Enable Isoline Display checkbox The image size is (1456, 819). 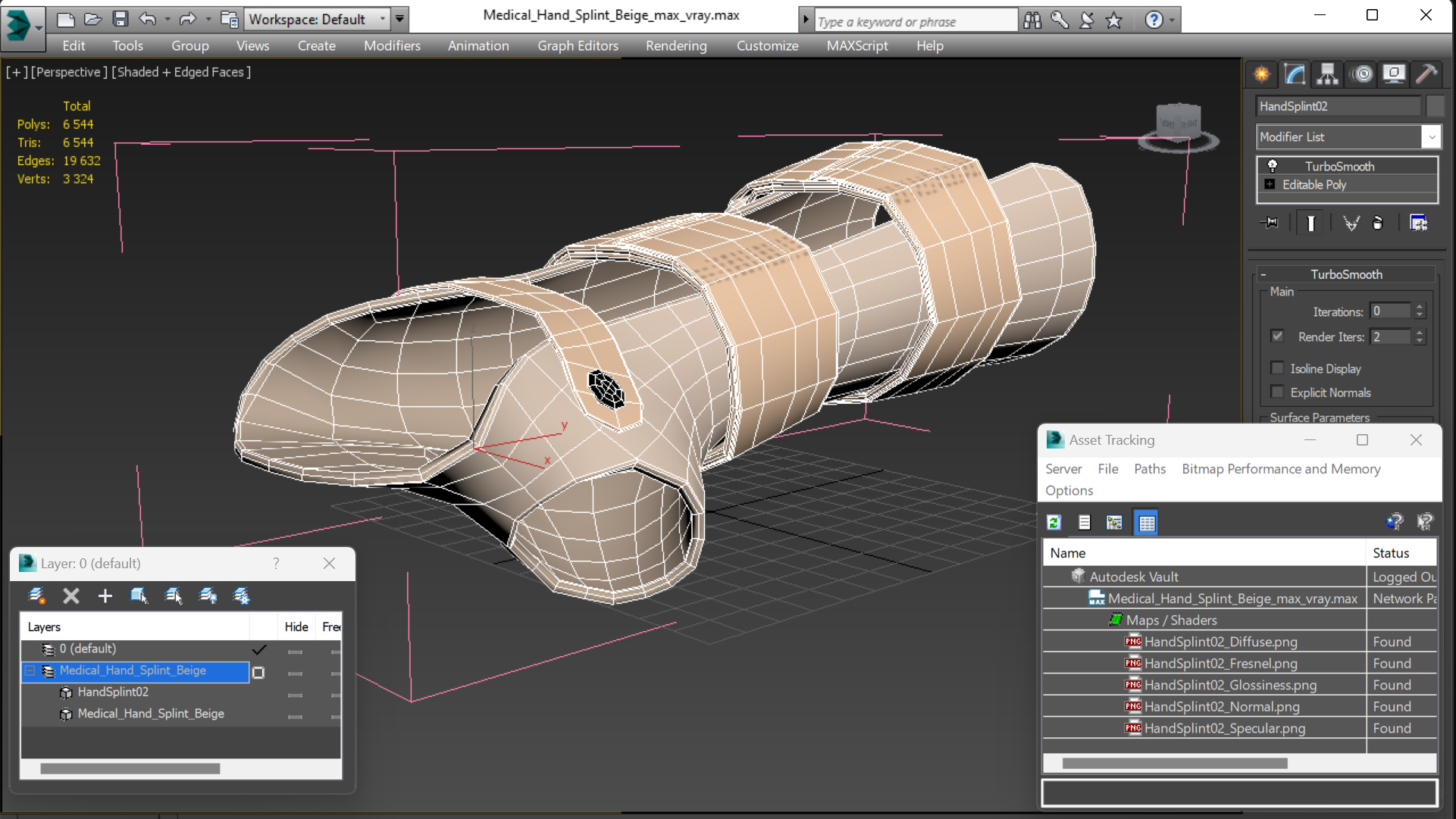[1278, 368]
